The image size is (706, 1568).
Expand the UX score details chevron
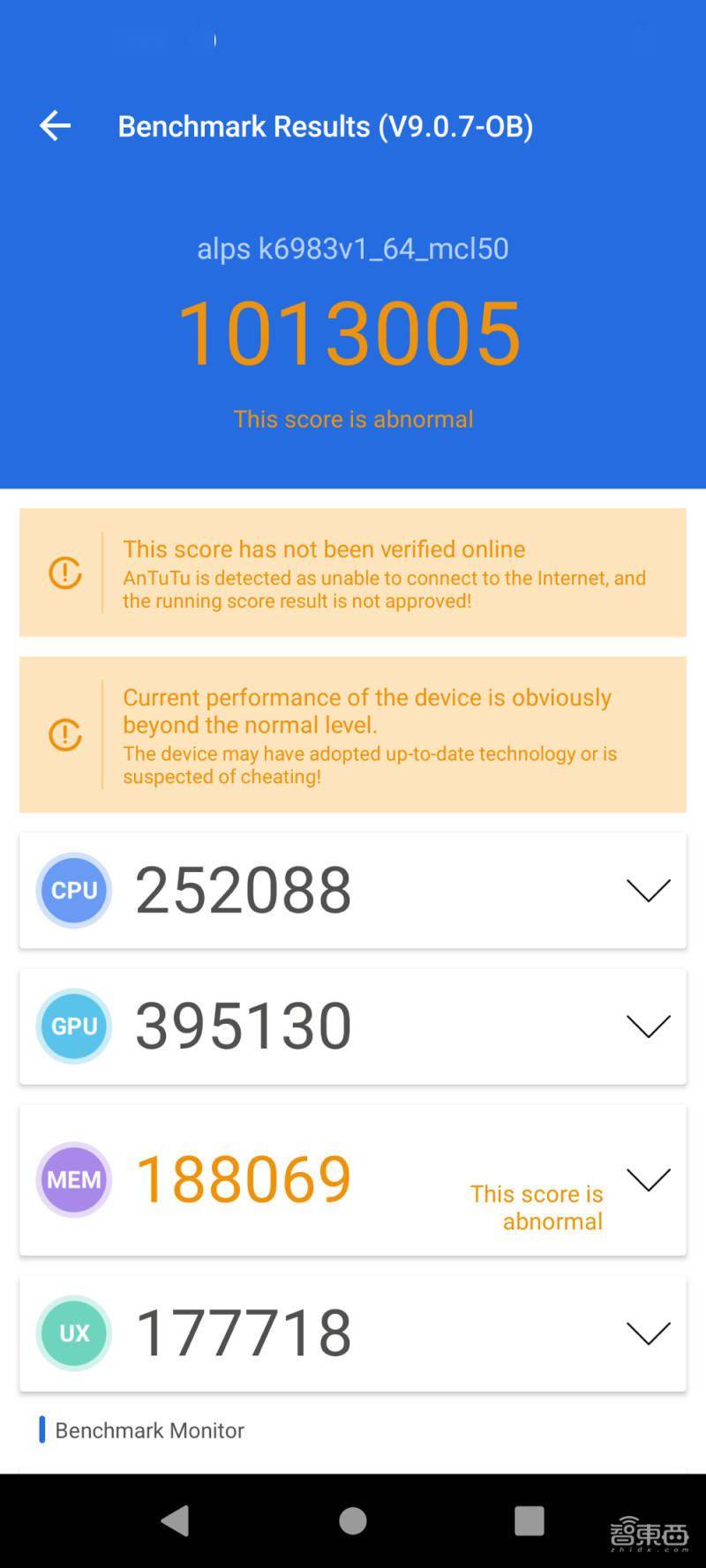(x=649, y=1333)
